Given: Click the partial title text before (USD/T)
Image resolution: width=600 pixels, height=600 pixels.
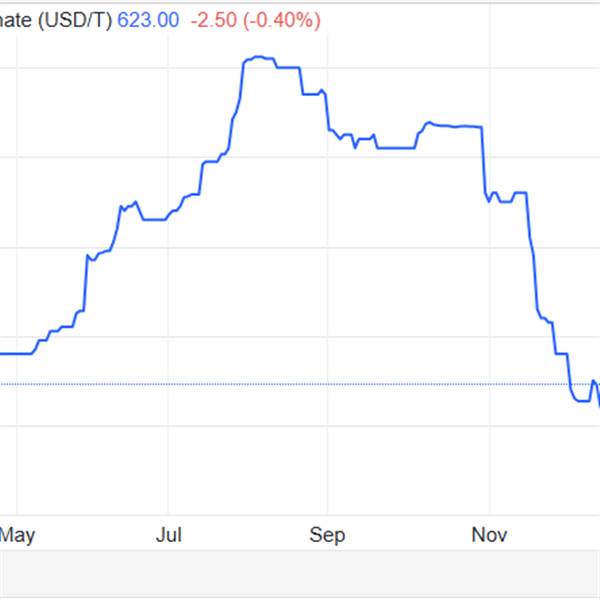Looking at the screenshot, I should point(16,20).
